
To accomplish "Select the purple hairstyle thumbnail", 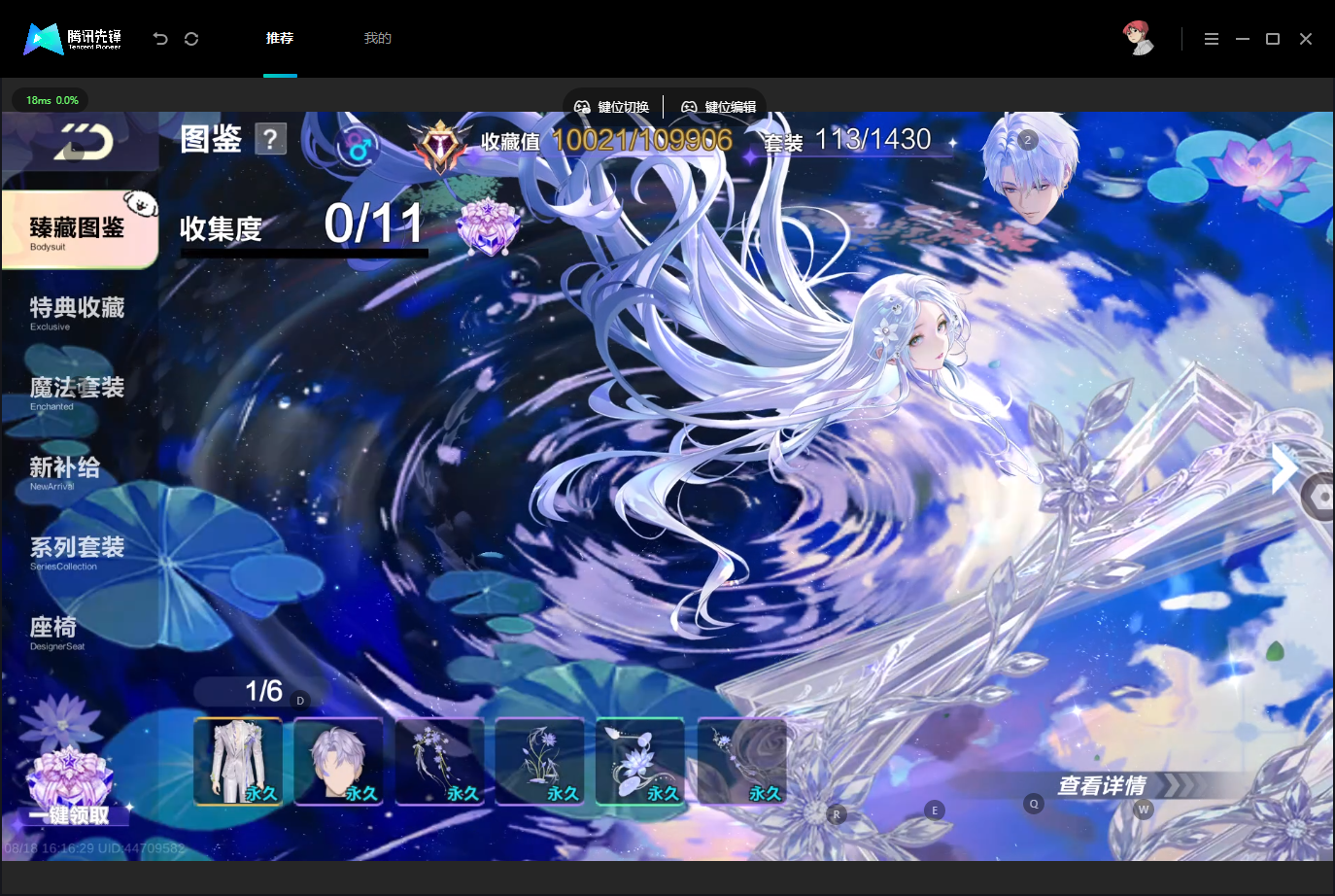I will point(339,762).
